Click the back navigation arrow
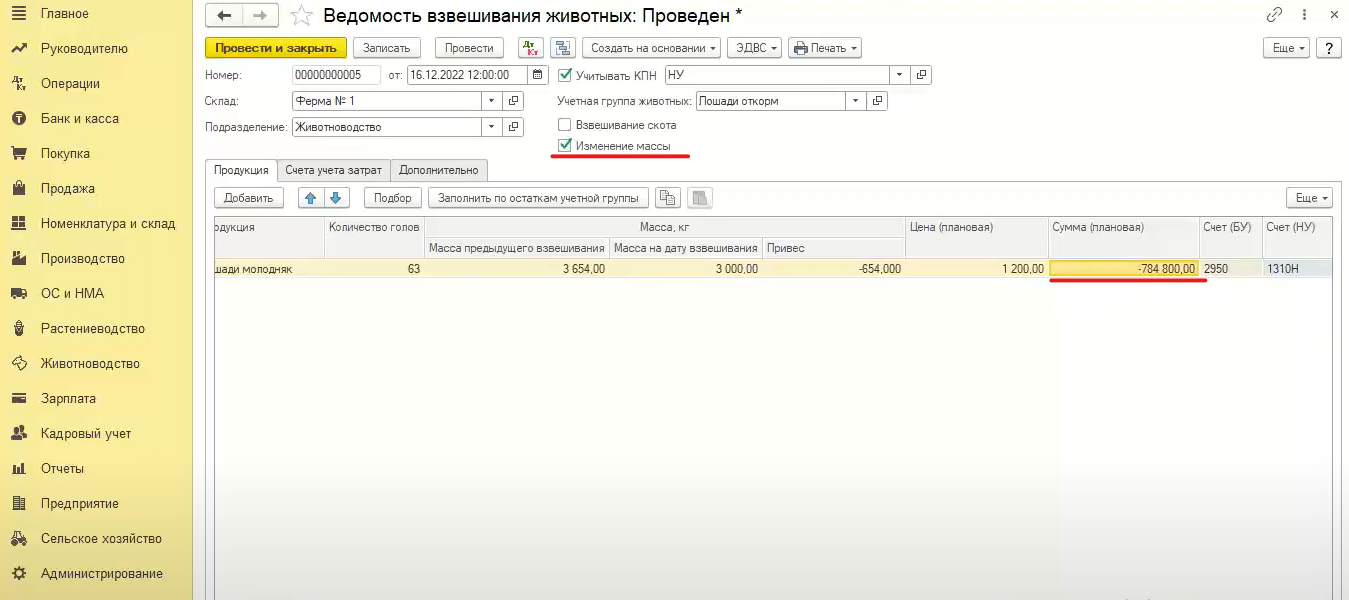The width and height of the screenshot is (1349, 600). pos(224,16)
